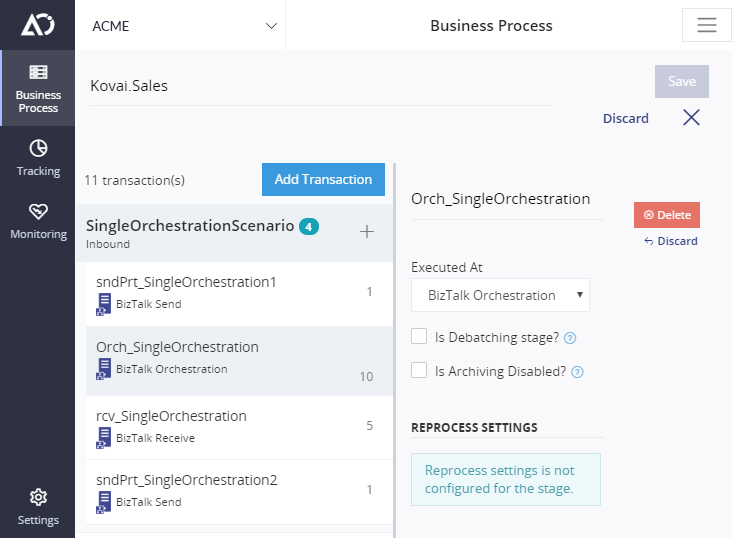Collapse the SingleOrchestrationScenario transaction header
The width and height of the screenshot is (732, 538).
tap(234, 233)
